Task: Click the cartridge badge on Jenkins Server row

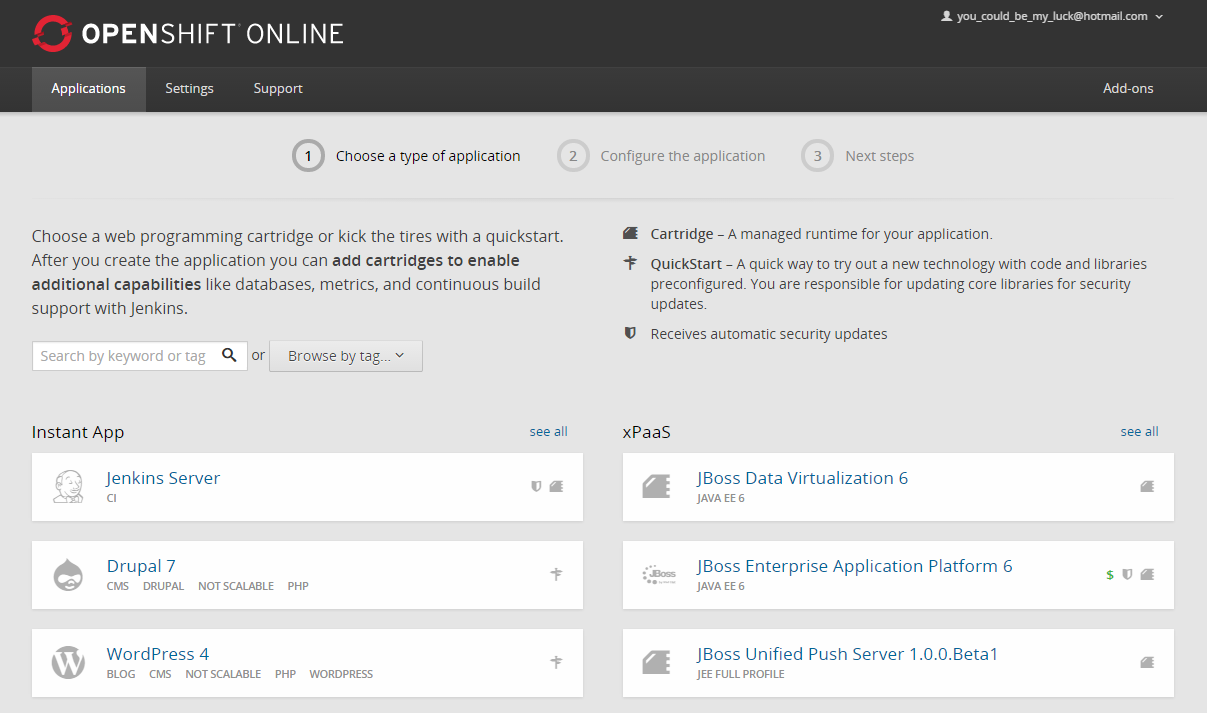Action: [x=556, y=486]
